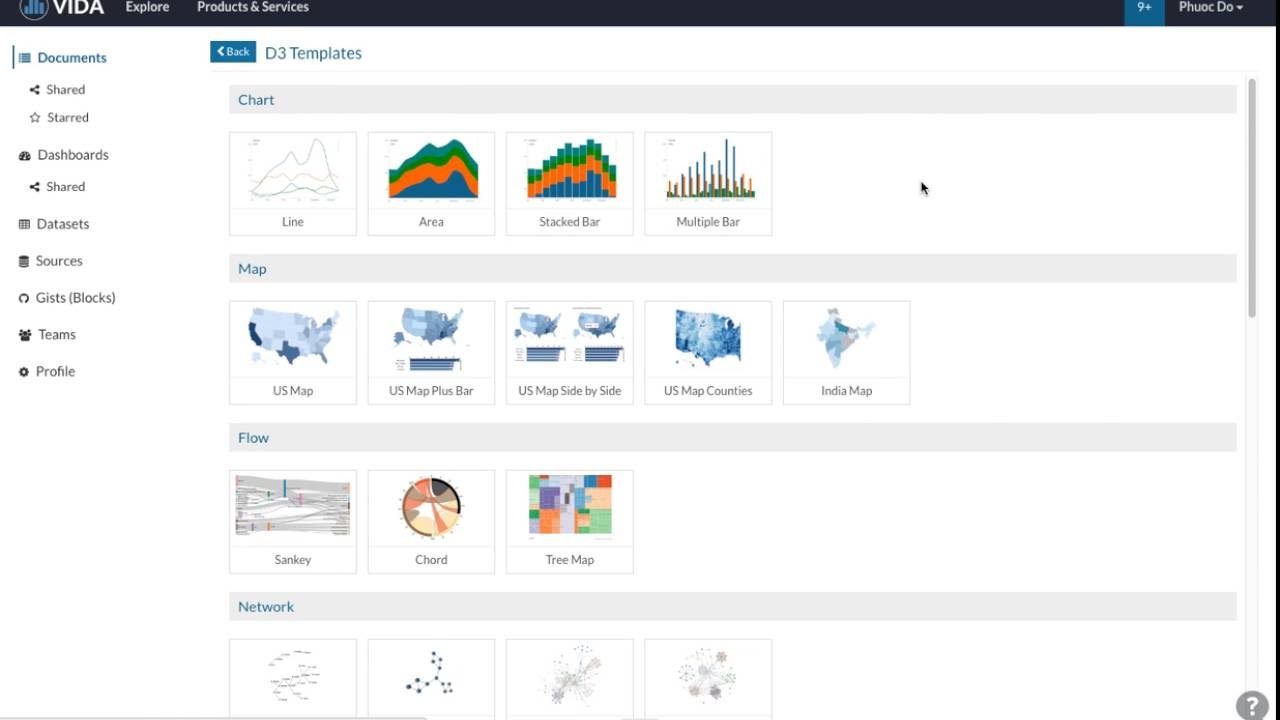Click the Network section header

click(x=733, y=607)
